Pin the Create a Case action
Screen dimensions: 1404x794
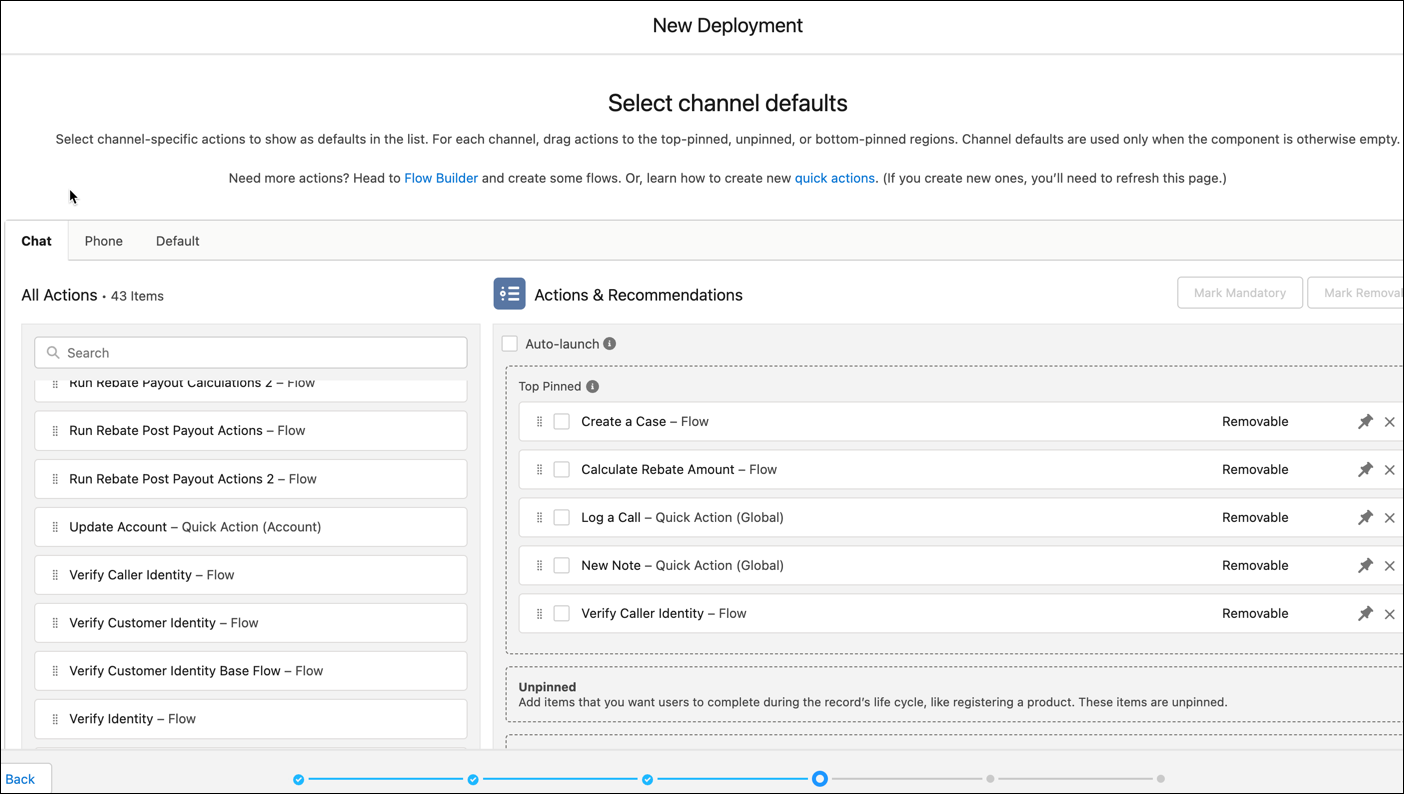(x=1365, y=421)
